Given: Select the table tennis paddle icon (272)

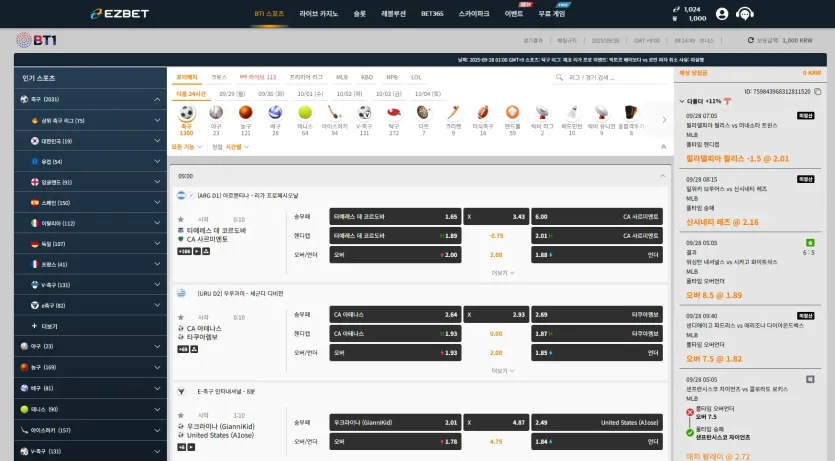Looking at the screenshot, I should coord(394,112).
